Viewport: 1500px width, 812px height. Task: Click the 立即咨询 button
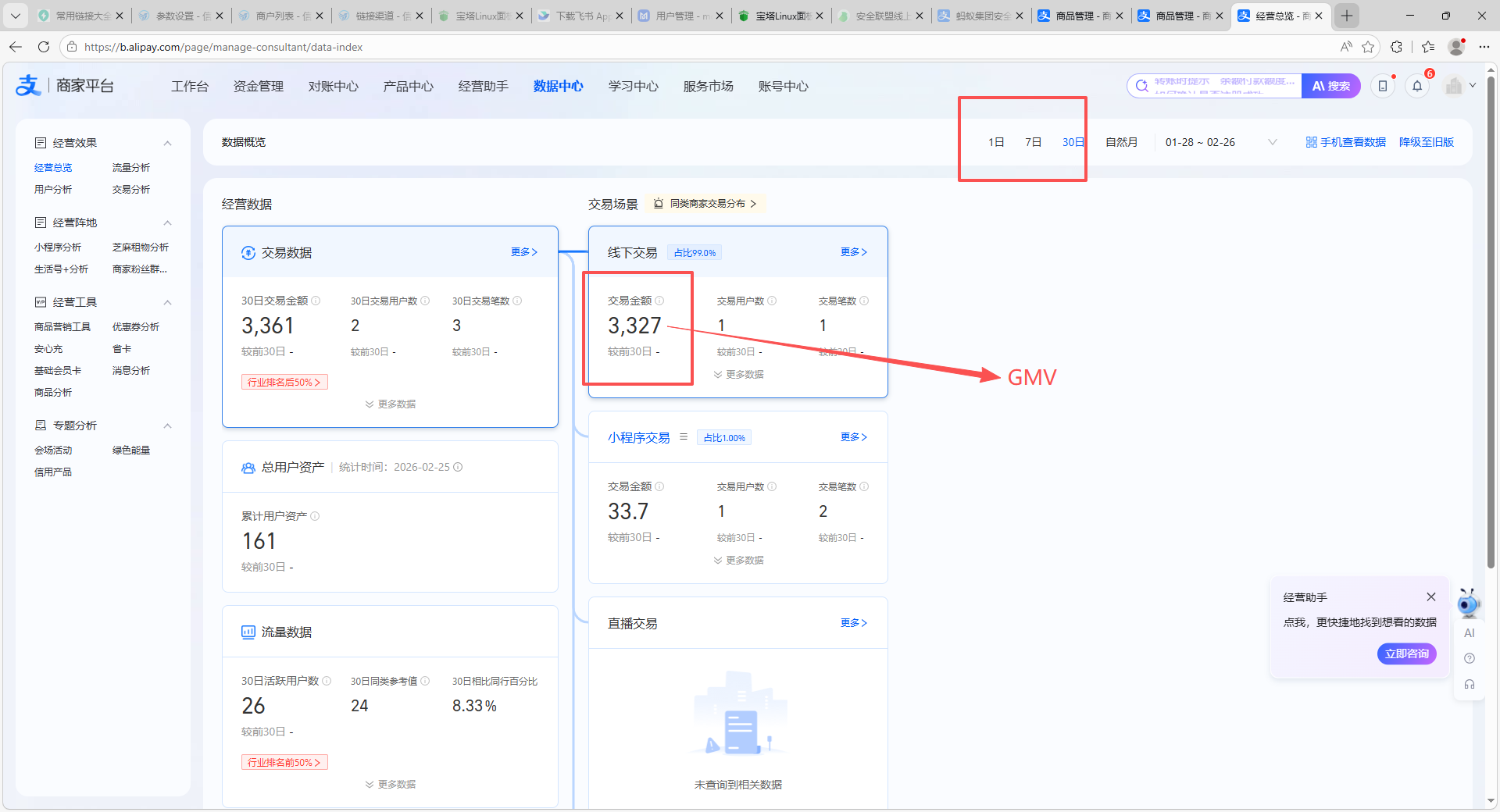[x=1406, y=654]
